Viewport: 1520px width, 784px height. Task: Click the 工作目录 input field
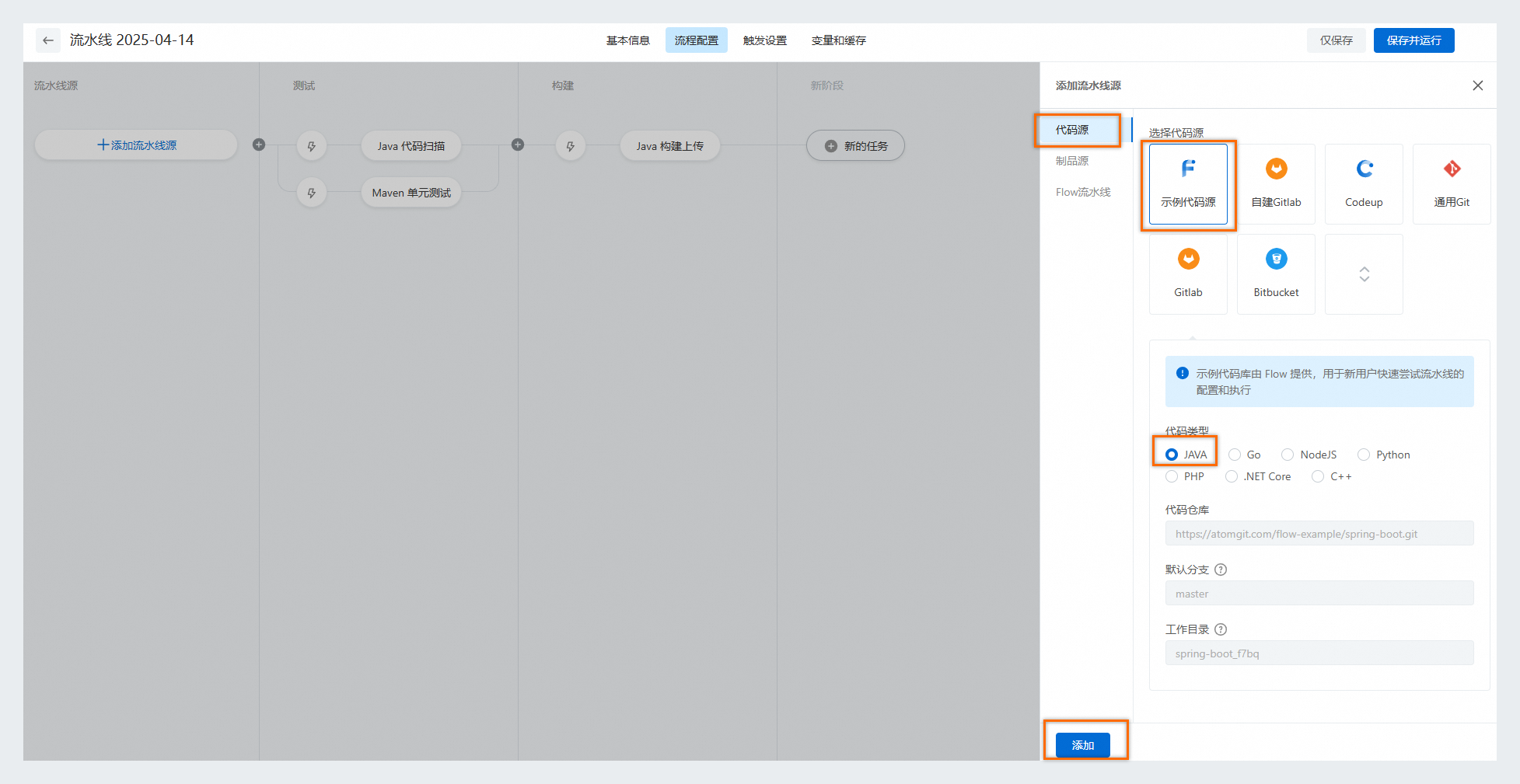(x=1319, y=653)
